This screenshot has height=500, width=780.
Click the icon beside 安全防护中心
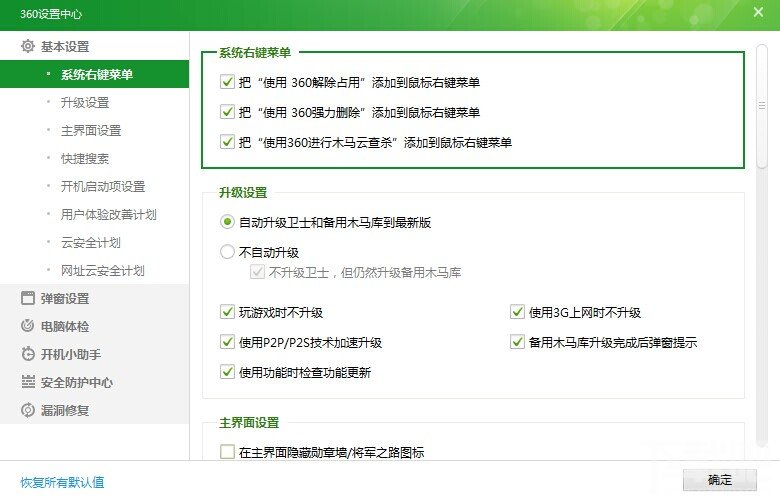(x=28, y=382)
